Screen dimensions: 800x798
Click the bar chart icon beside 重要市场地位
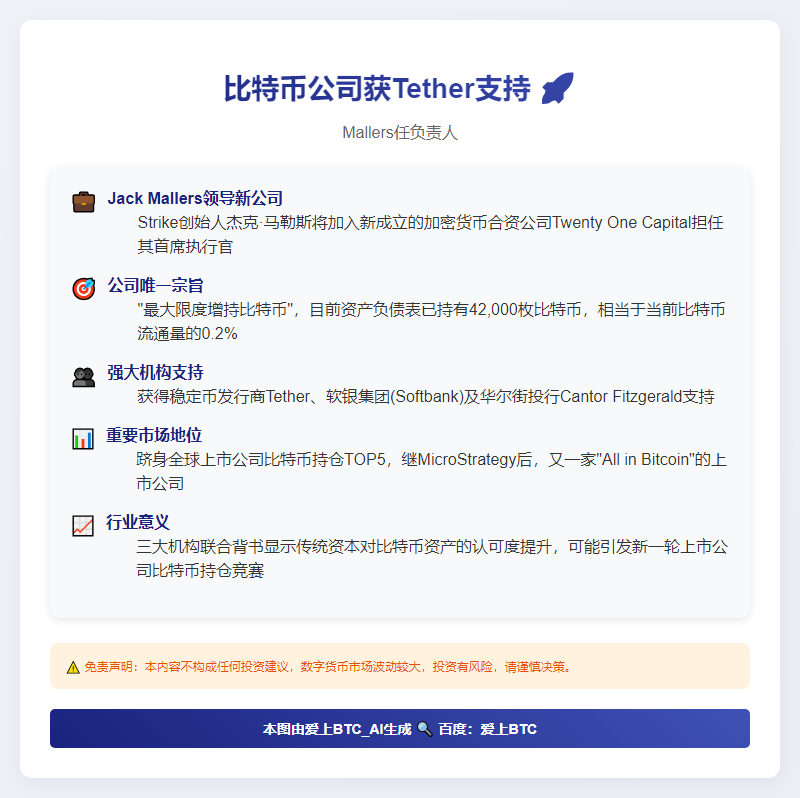click(83, 439)
